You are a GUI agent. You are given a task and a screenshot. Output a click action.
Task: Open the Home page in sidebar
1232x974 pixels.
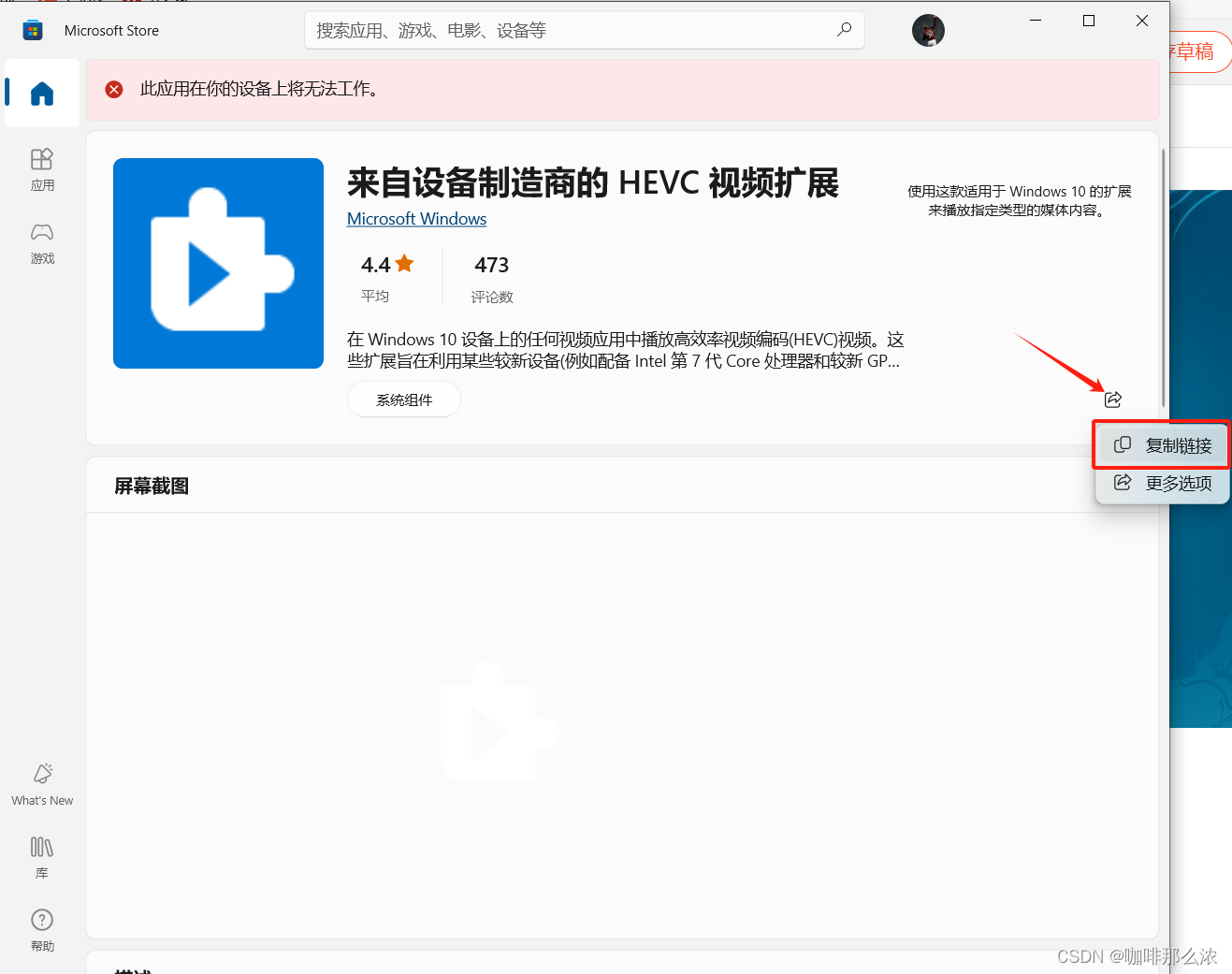[42, 93]
